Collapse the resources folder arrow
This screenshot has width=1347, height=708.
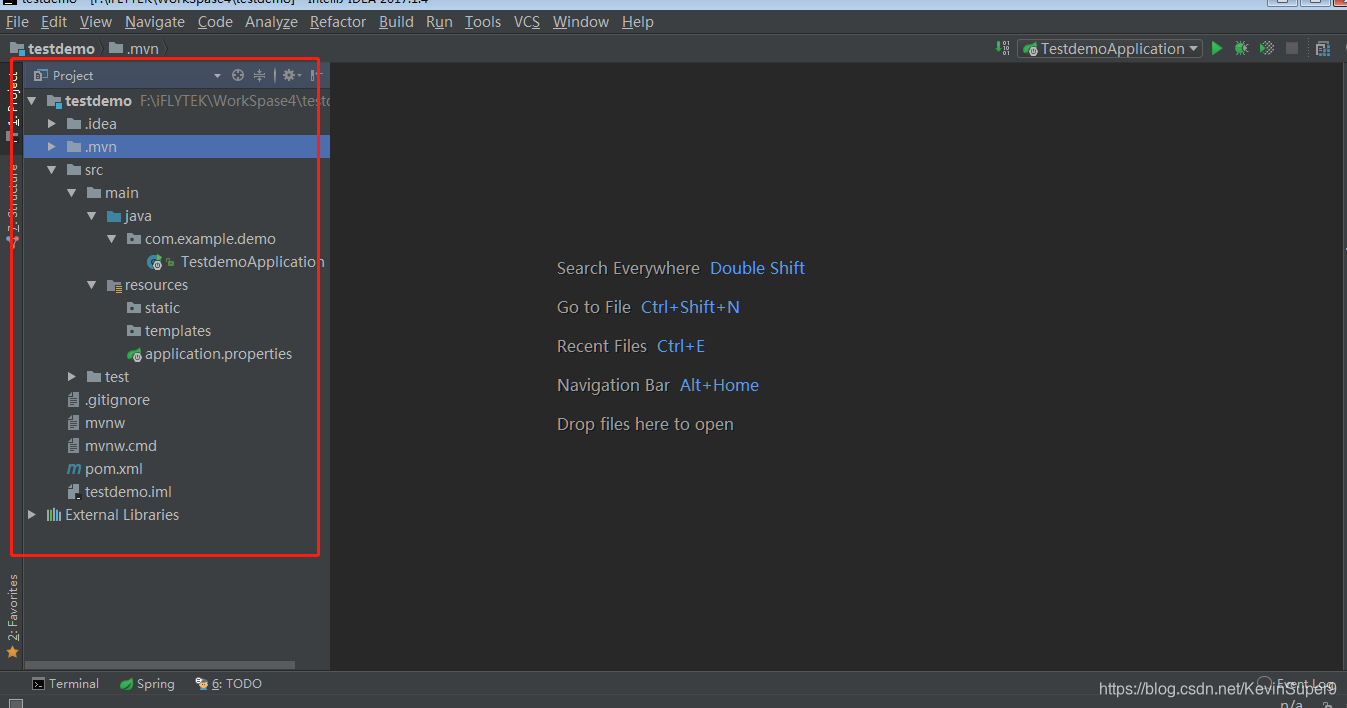[x=92, y=285]
